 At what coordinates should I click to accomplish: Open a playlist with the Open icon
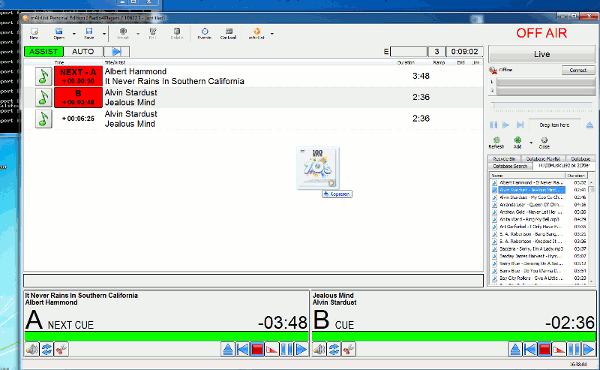click(59, 33)
